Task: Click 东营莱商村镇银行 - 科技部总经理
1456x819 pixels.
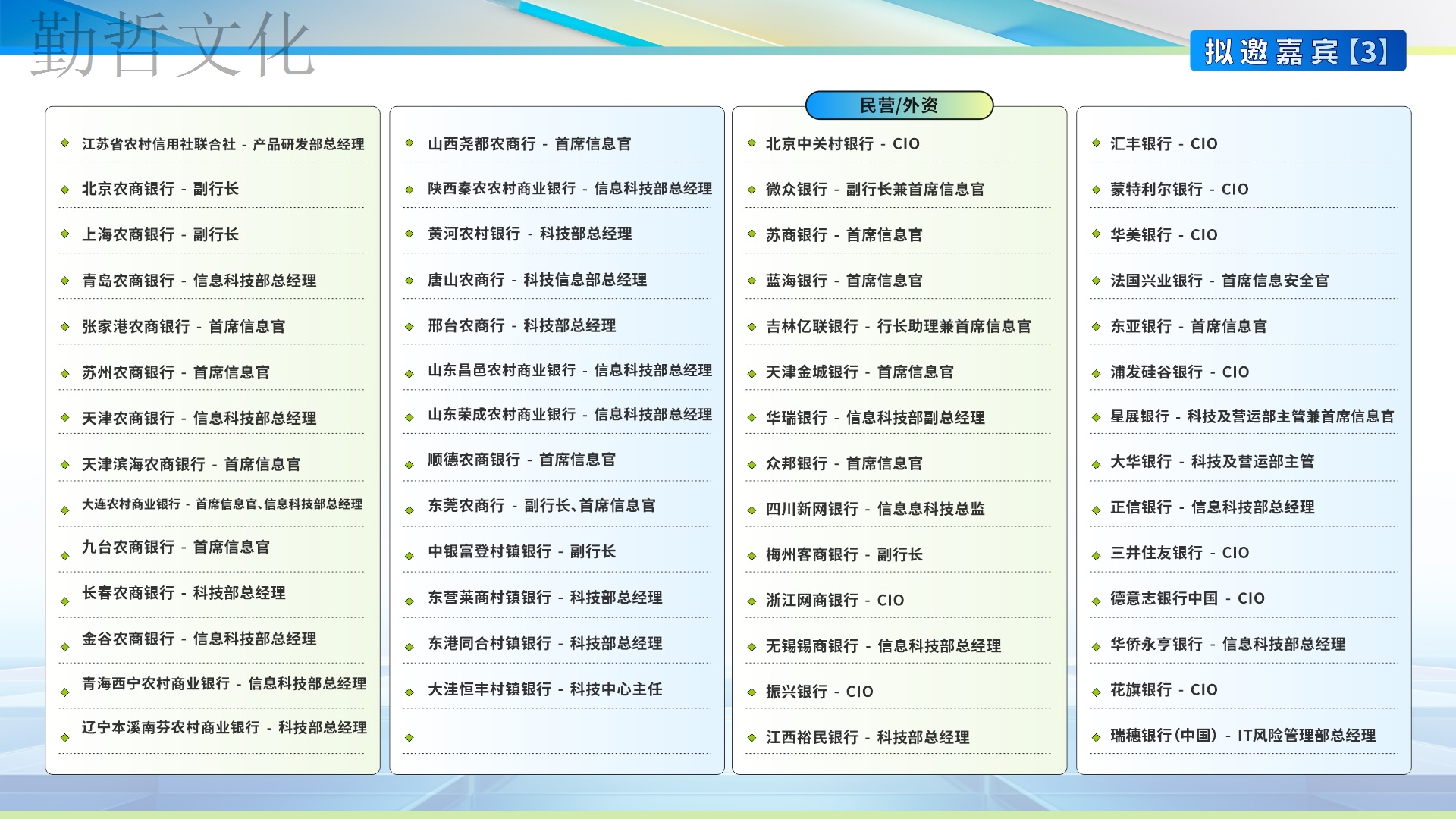Action: coord(545,598)
